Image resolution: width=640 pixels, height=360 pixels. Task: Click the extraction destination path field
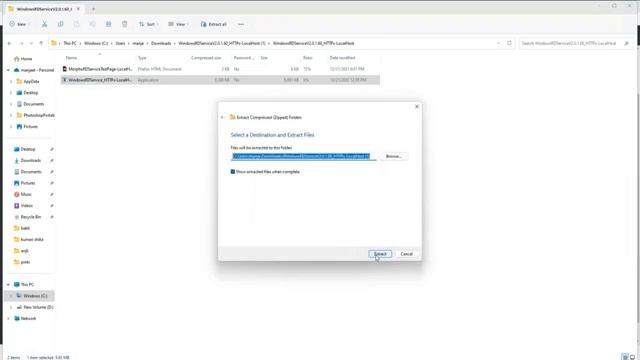303,156
